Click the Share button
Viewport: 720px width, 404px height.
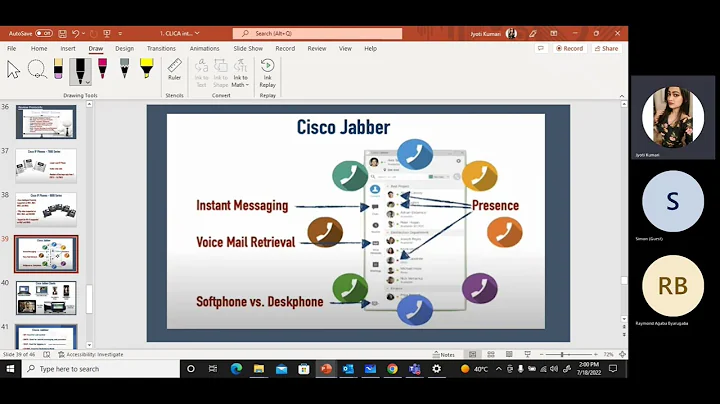(x=606, y=48)
